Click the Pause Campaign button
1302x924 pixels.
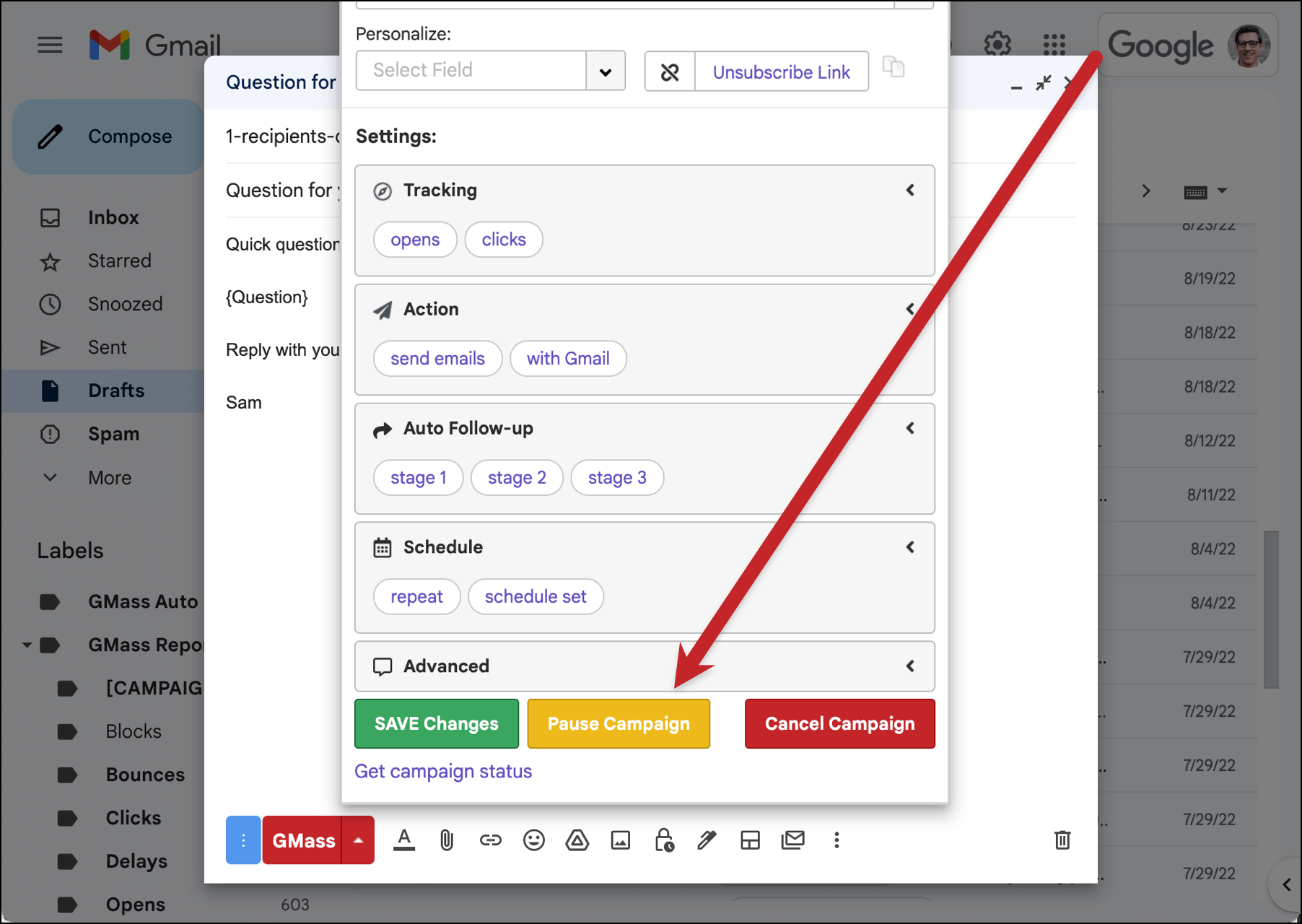point(619,723)
